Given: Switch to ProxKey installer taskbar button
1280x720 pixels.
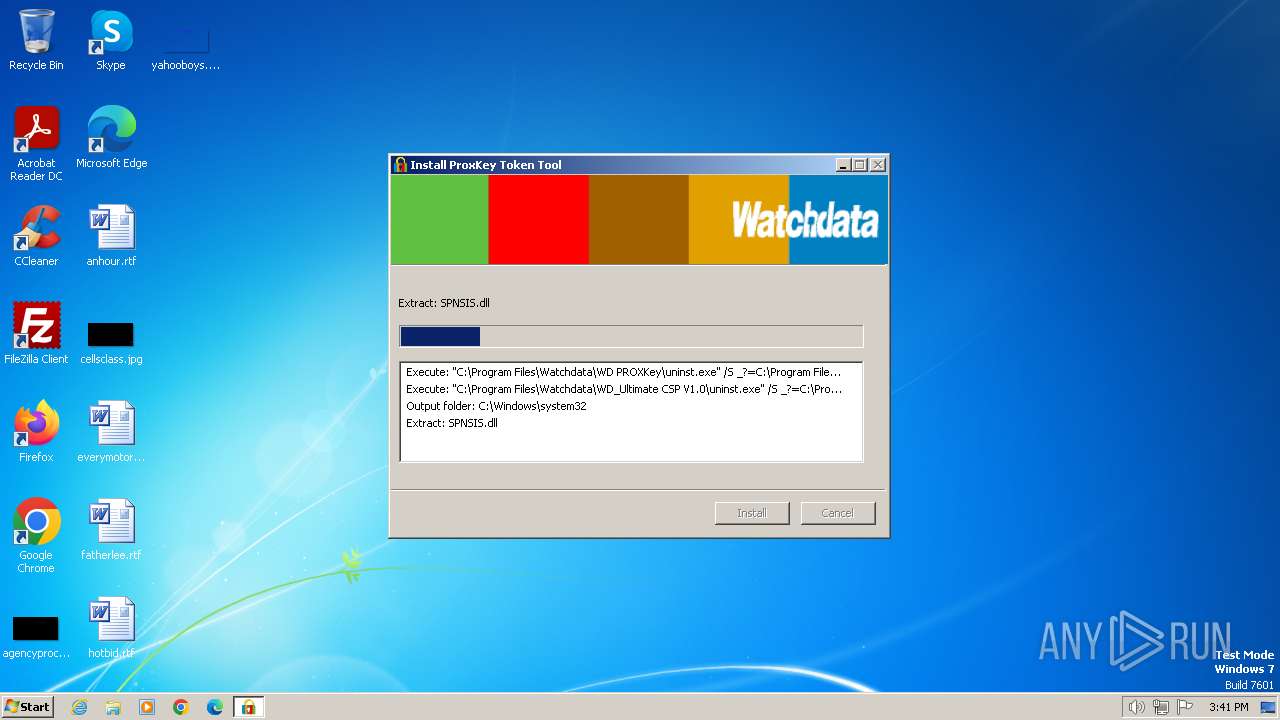Looking at the screenshot, I should tap(248, 707).
